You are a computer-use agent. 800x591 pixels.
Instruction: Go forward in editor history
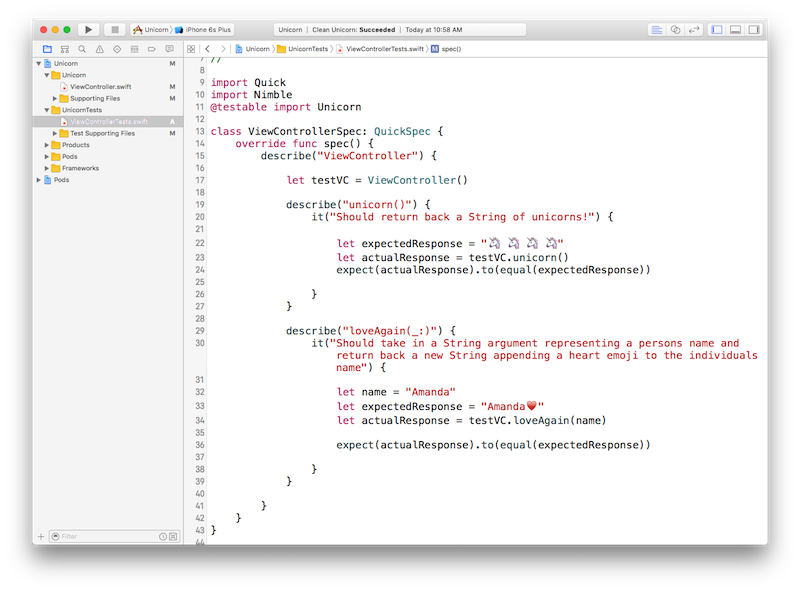[x=223, y=49]
